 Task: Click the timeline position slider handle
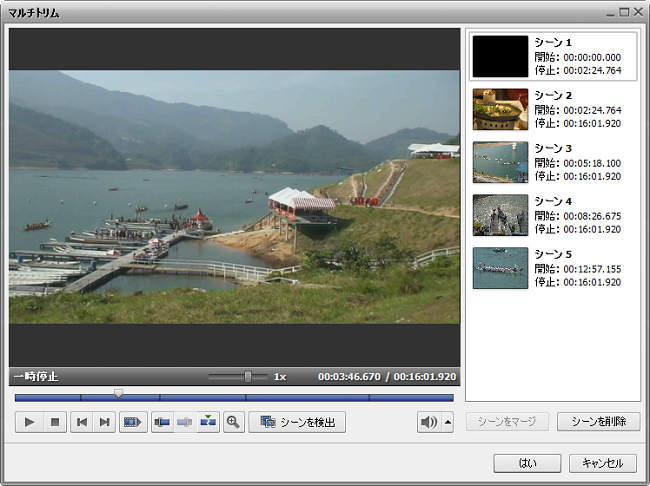119,393
